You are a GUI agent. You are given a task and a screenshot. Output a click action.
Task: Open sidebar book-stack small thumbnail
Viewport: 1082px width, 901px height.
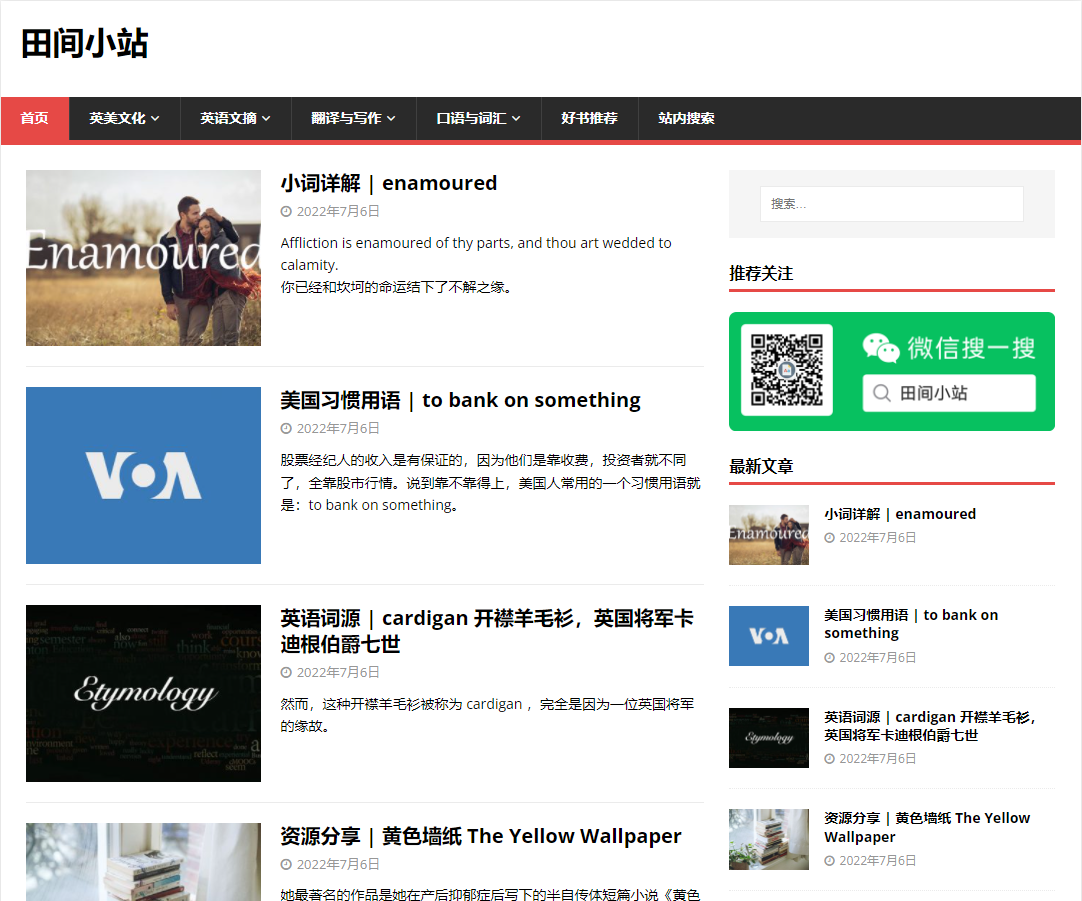769,840
